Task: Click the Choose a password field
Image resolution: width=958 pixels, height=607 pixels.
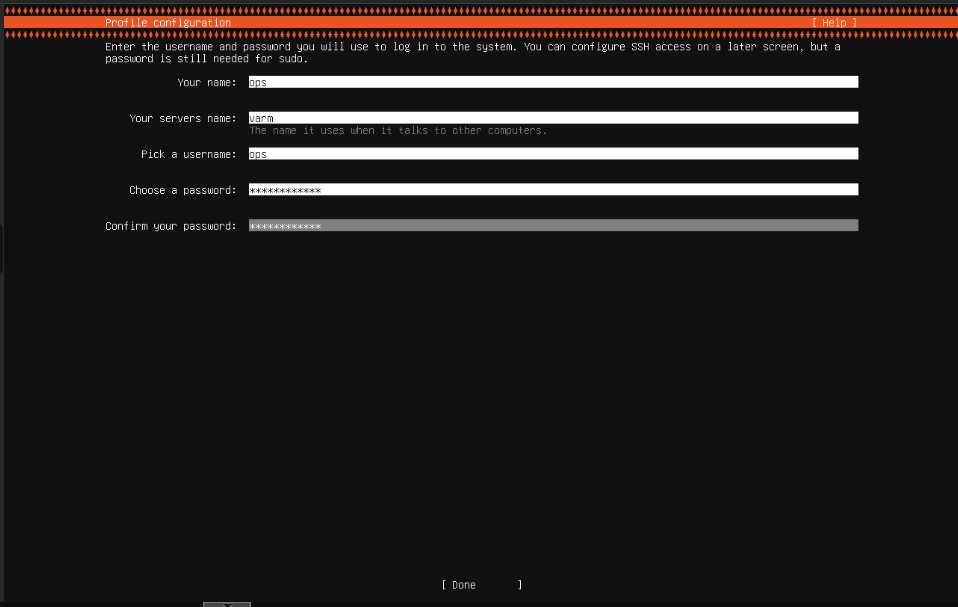Action: pyautogui.click(x=550, y=189)
